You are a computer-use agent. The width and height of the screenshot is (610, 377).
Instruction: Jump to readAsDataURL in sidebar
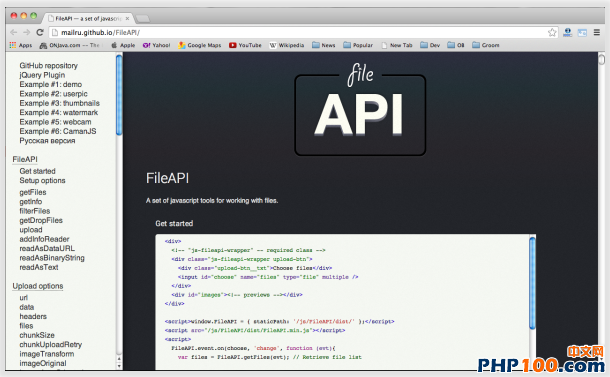coord(47,248)
